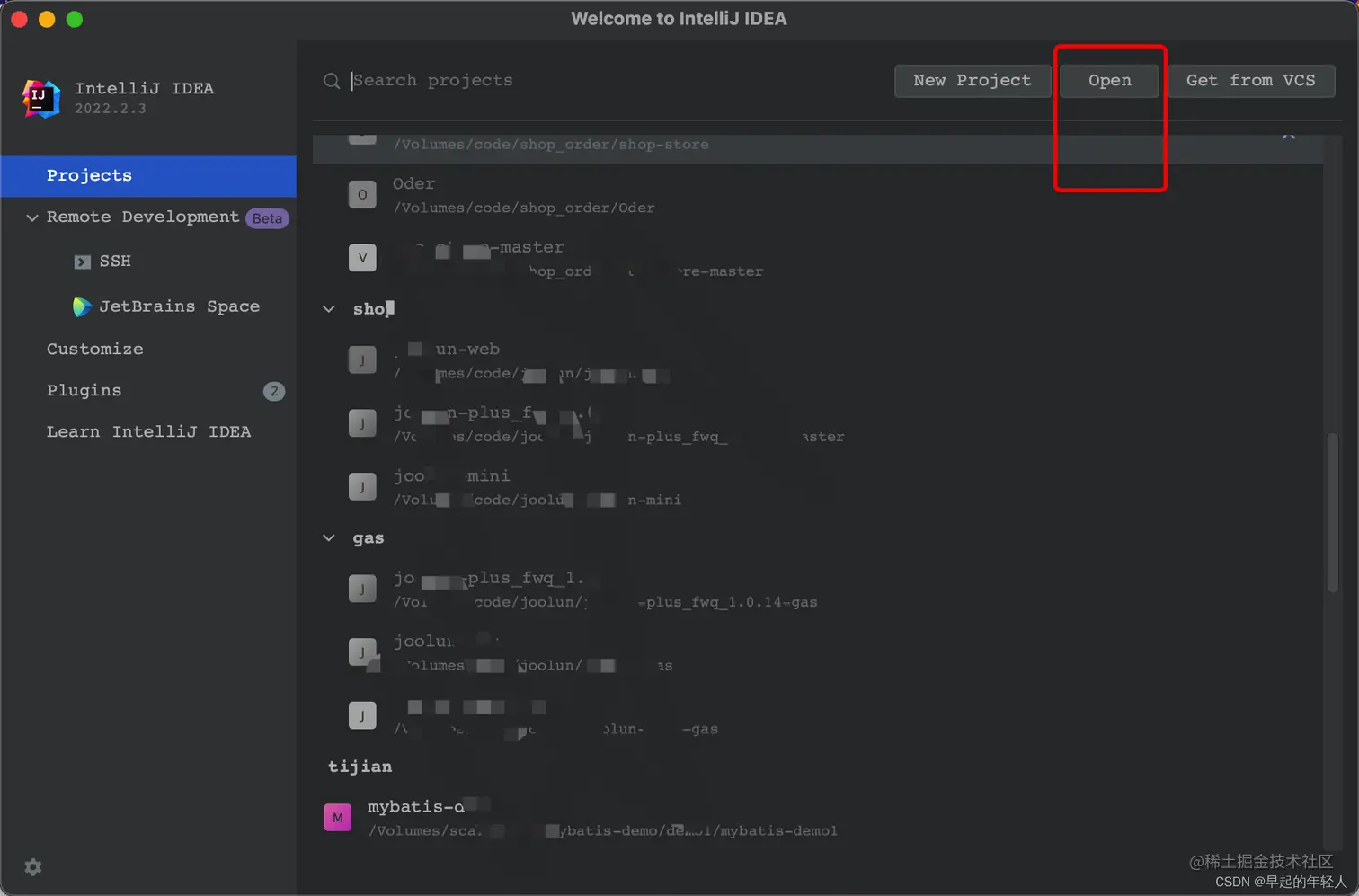Click the O icon of Oder project
The image size is (1359, 896).
(x=362, y=194)
